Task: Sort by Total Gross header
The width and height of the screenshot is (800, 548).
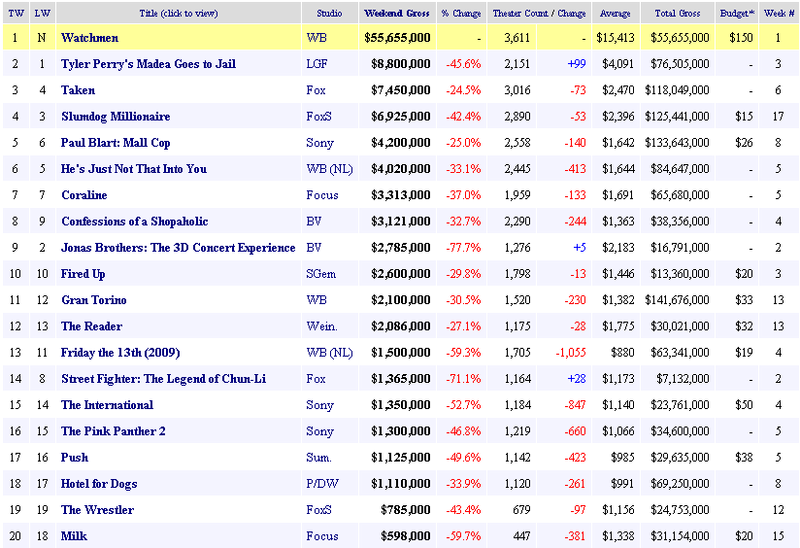Action: coord(683,13)
